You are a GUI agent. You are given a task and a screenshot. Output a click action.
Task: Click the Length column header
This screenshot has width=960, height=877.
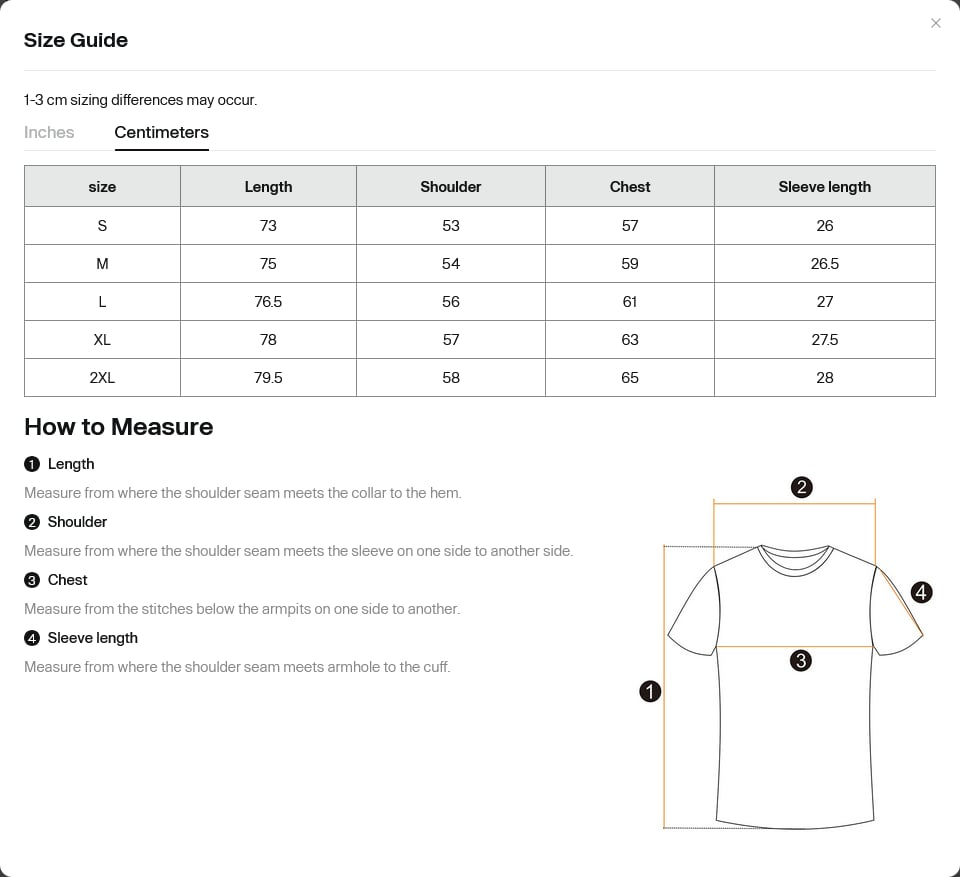pyautogui.click(x=268, y=186)
